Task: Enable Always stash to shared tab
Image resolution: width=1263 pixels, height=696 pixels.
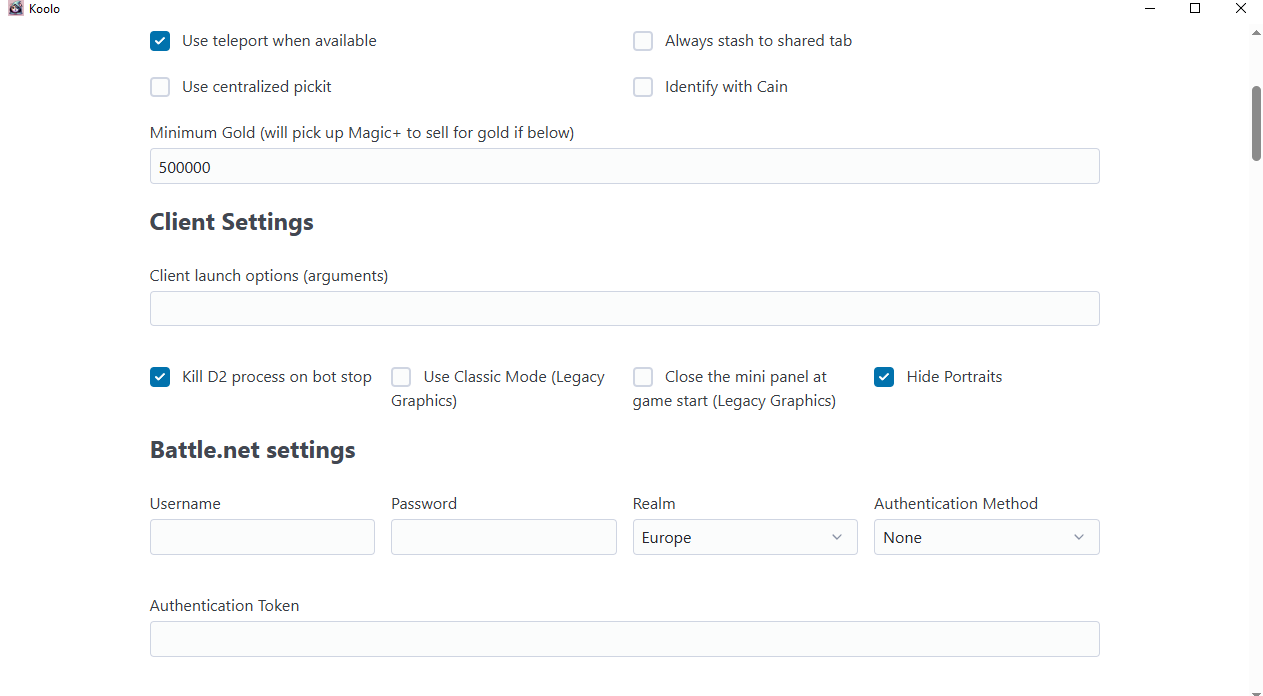Action: point(643,41)
